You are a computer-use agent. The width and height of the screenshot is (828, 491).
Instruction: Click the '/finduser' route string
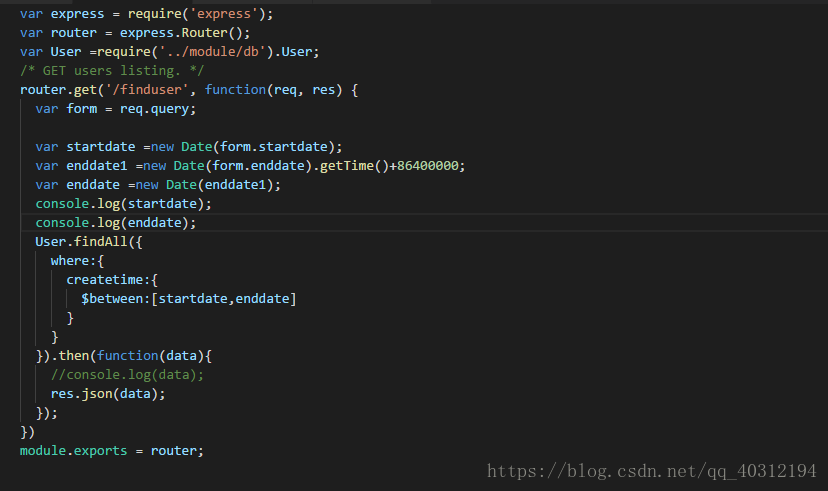coord(147,90)
